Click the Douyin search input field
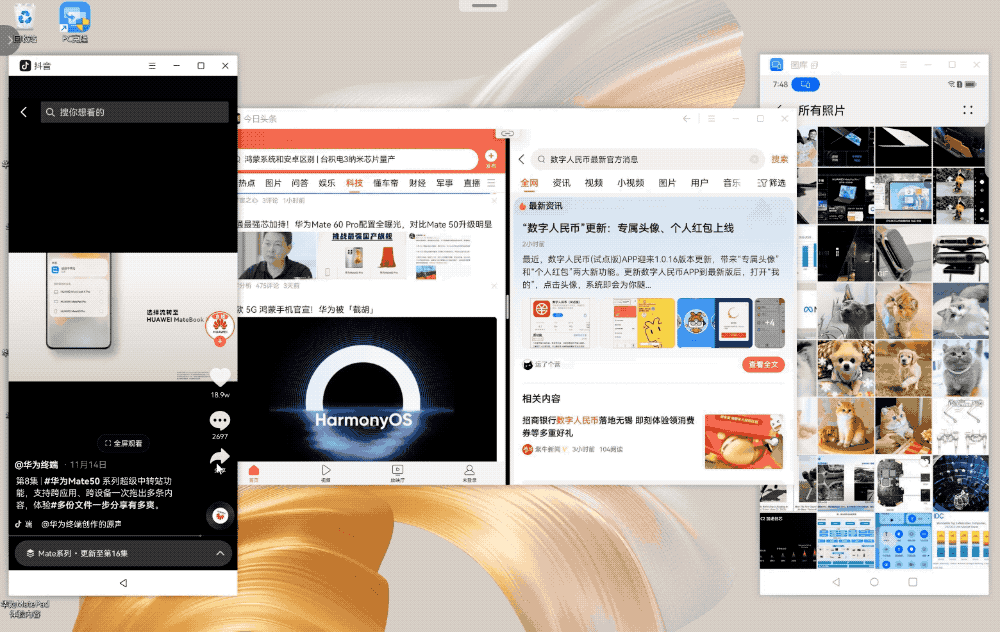 pyautogui.click(x=135, y=113)
